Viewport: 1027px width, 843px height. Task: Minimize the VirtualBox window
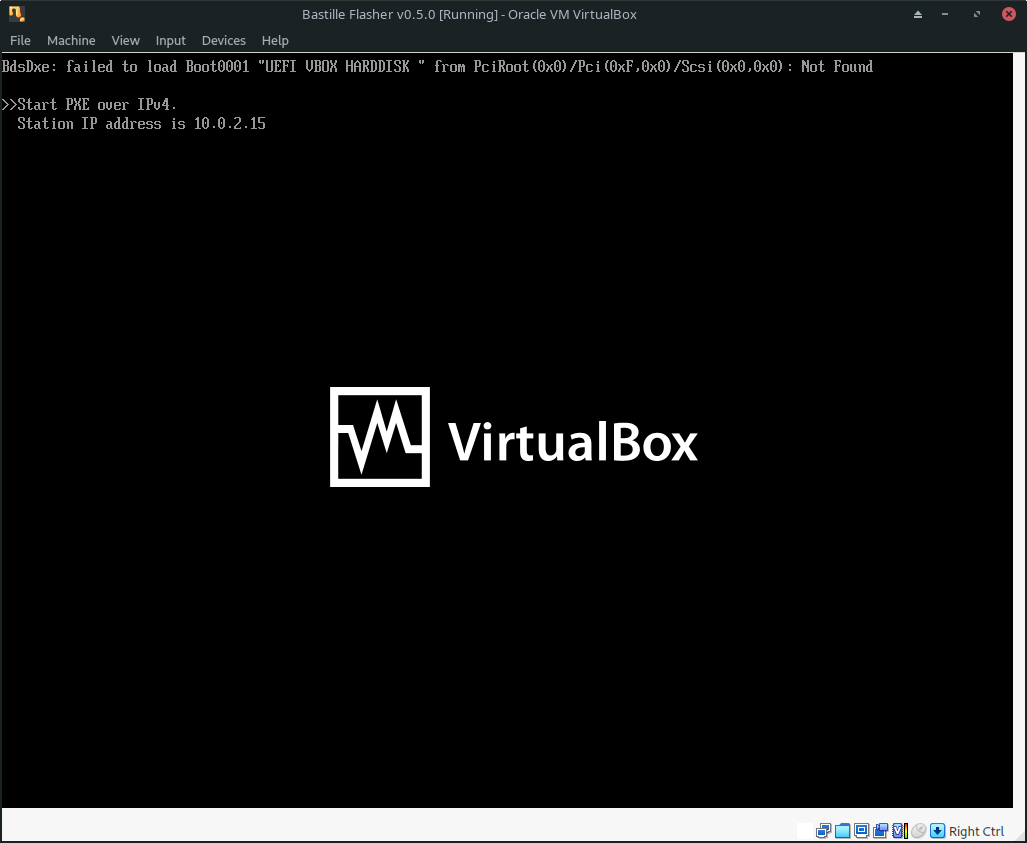click(x=944, y=14)
